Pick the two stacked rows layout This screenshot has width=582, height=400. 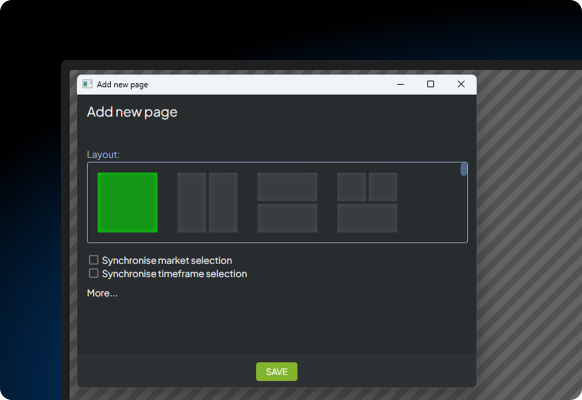[287, 203]
